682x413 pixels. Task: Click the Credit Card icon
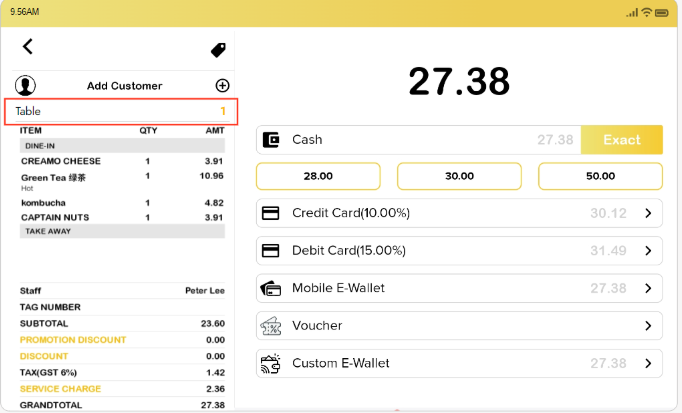(270, 213)
